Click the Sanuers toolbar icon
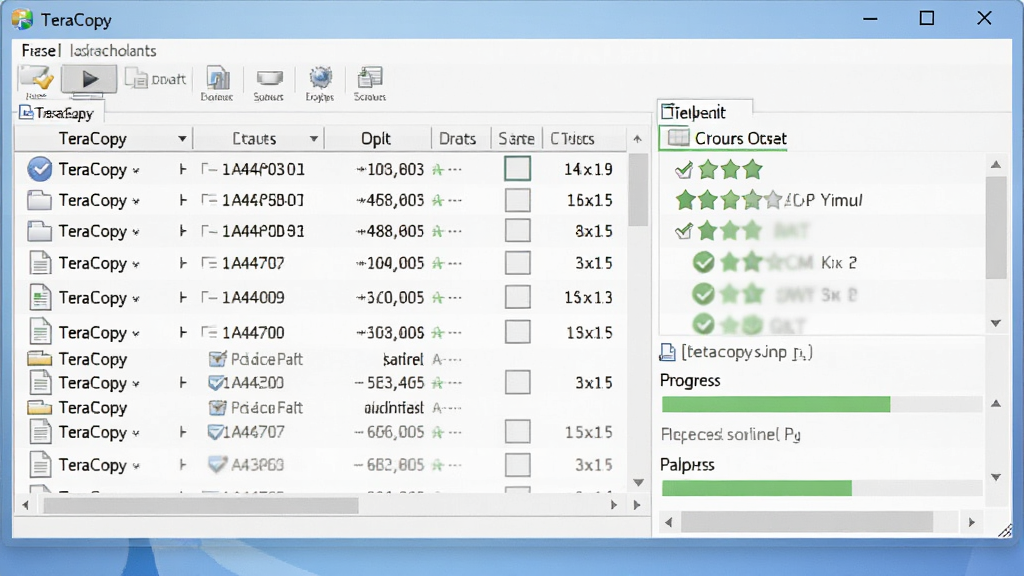1024x576 pixels. [x=268, y=84]
